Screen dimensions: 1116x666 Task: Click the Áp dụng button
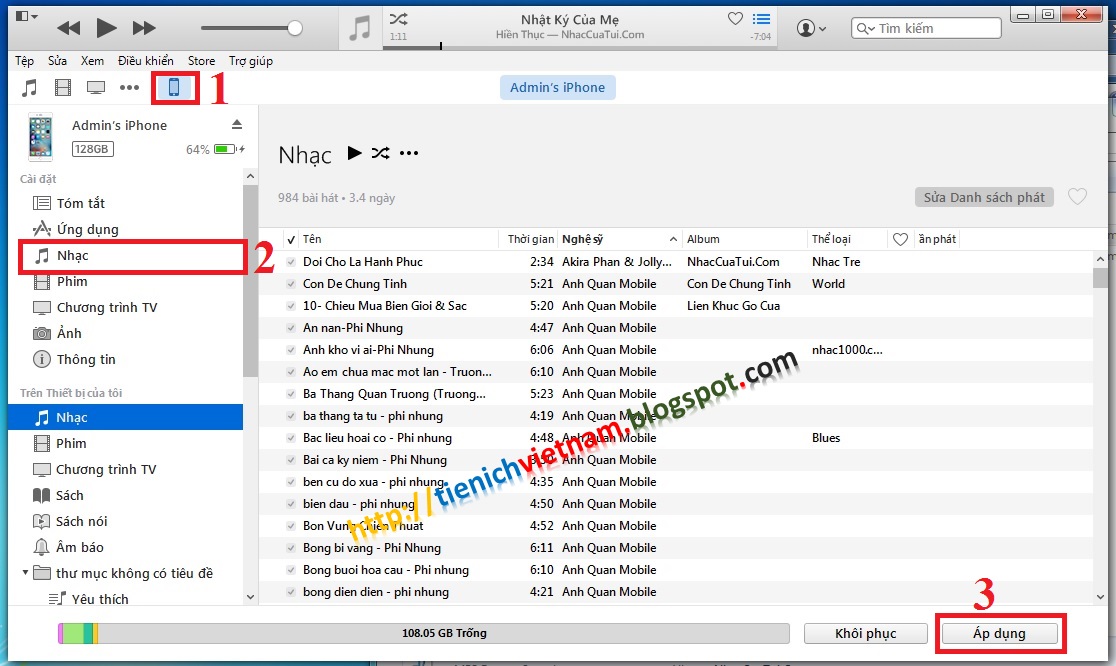[x=999, y=633]
